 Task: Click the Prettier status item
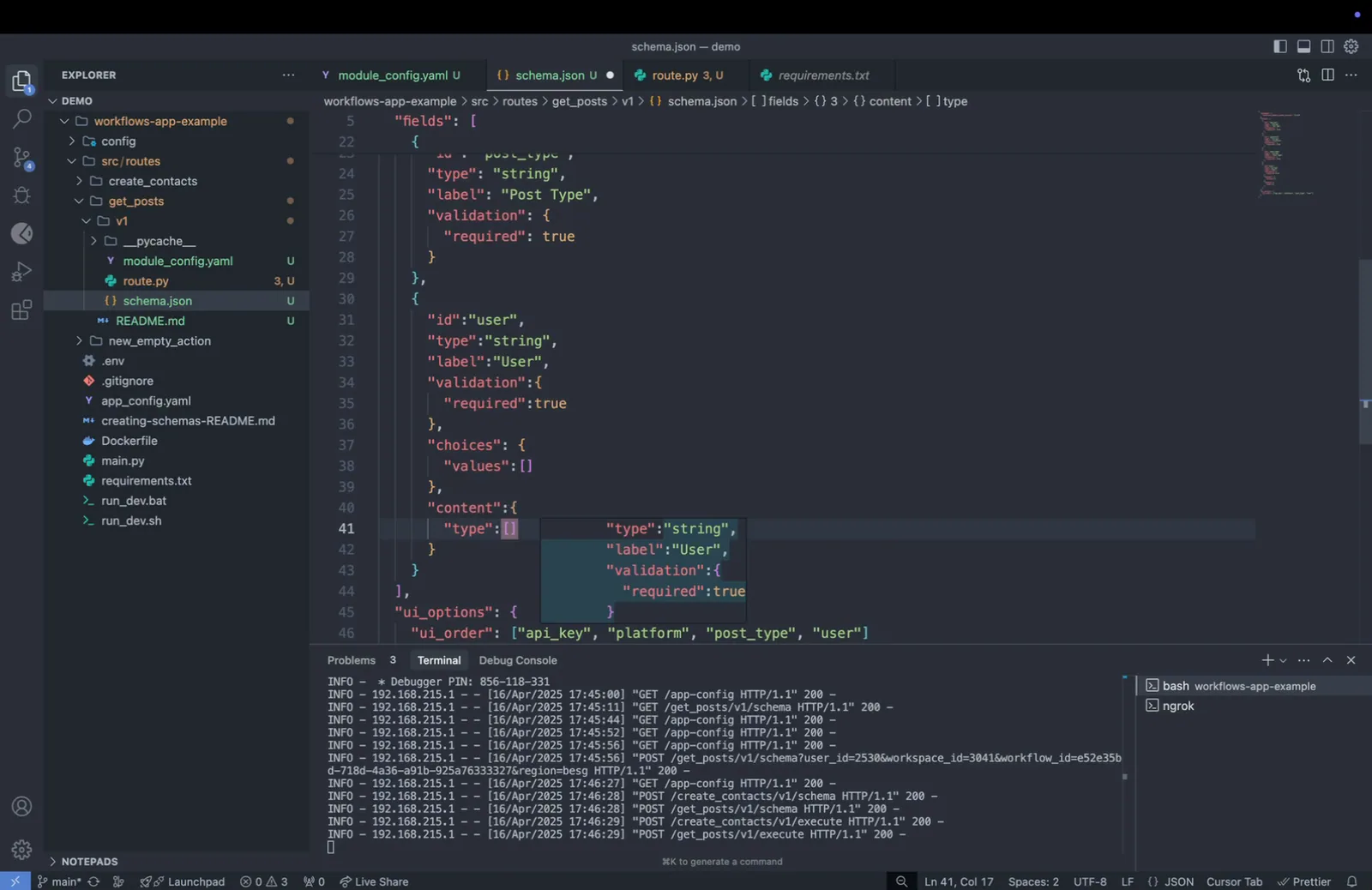pos(1303,881)
